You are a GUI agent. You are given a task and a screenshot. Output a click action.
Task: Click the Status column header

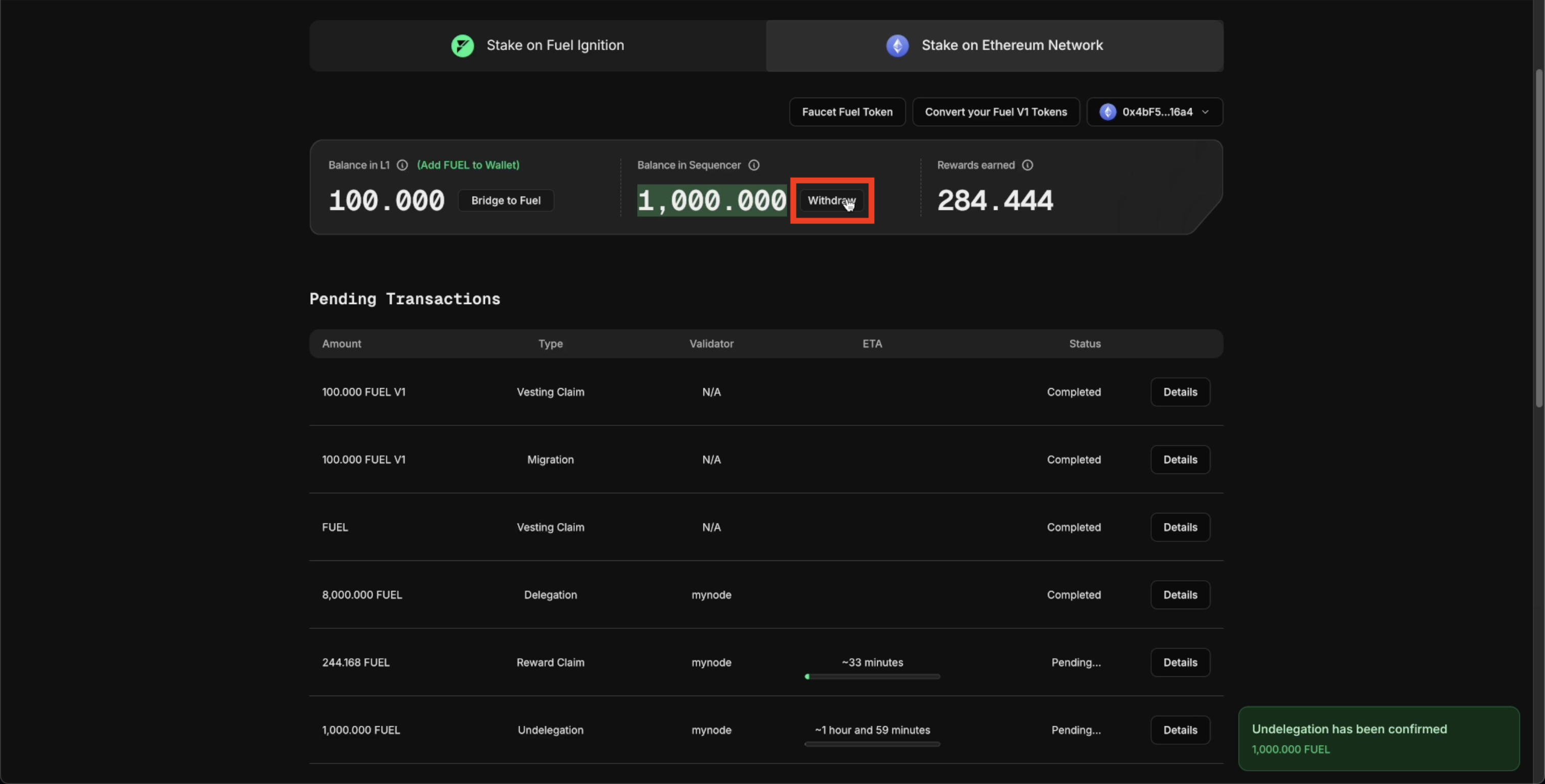[x=1084, y=344]
